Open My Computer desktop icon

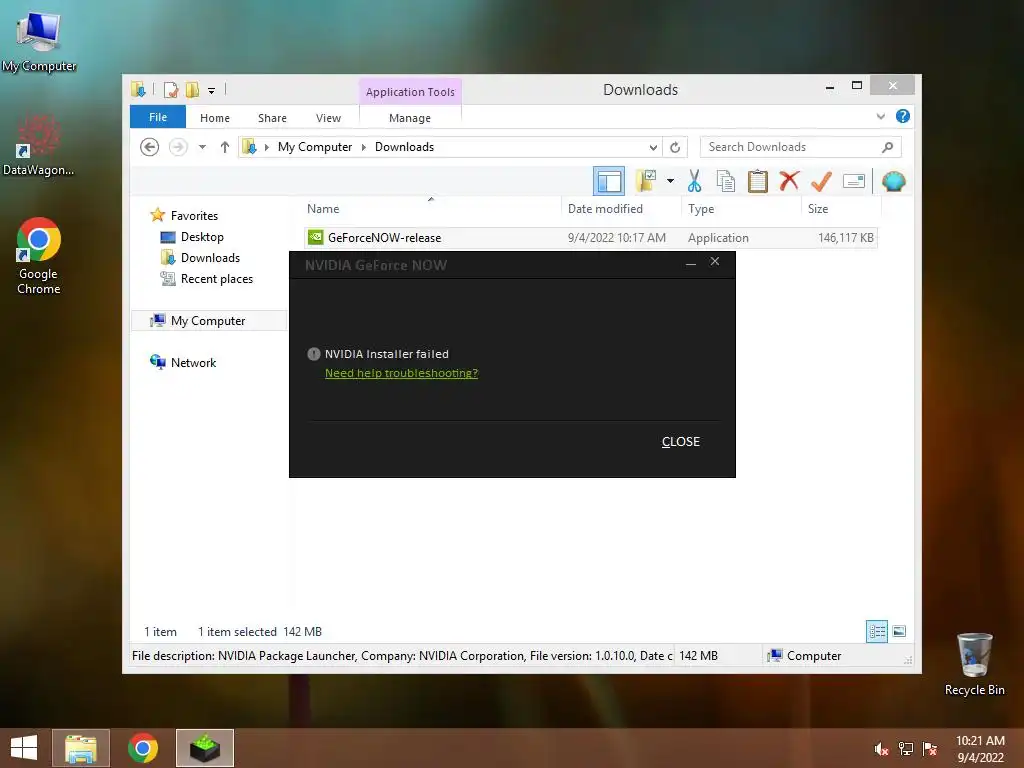coord(39,42)
